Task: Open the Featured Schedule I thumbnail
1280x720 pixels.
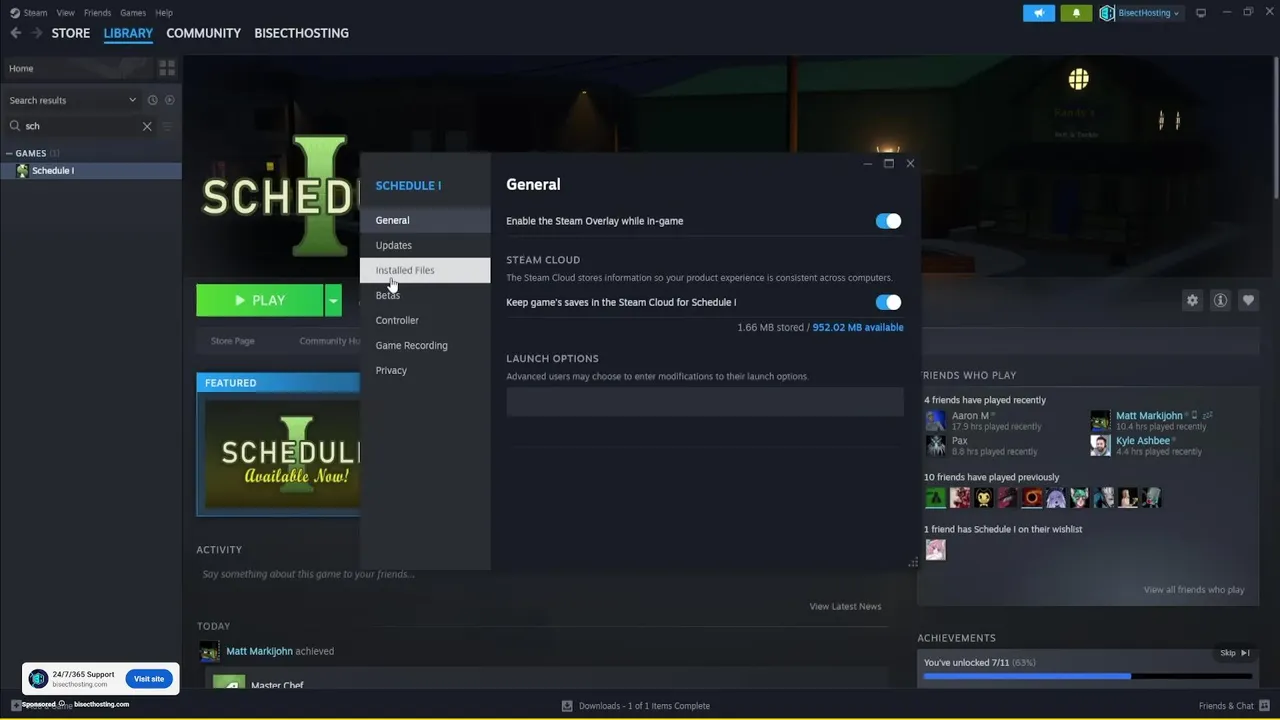Action: click(x=278, y=454)
